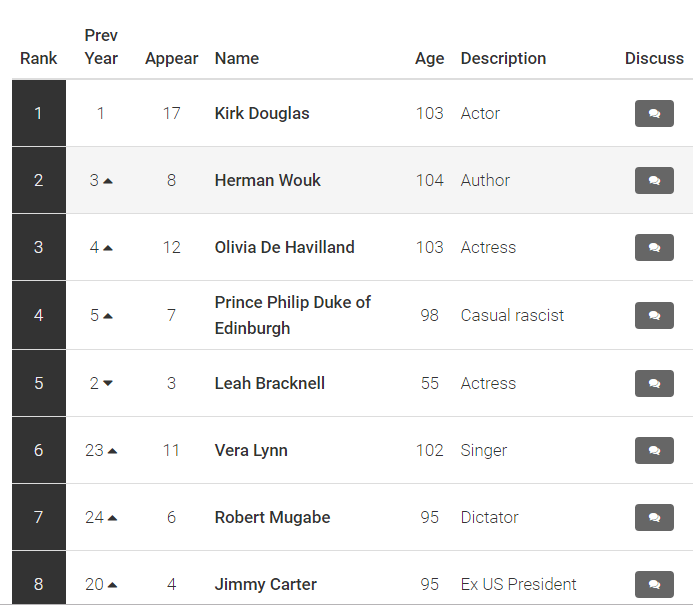Sort by Prev Year column header

click(101, 47)
